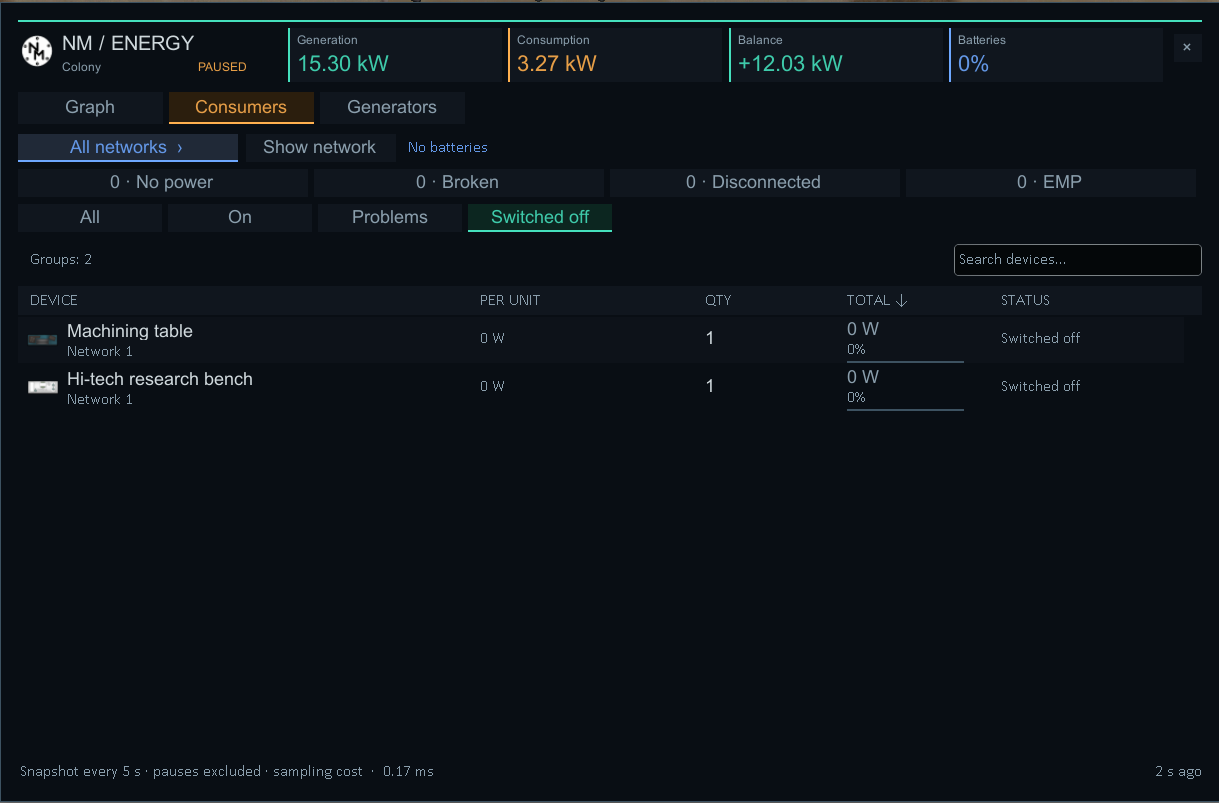Filter by 0 · Broken devices
Viewport: 1219px width, 803px height.
click(458, 182)
